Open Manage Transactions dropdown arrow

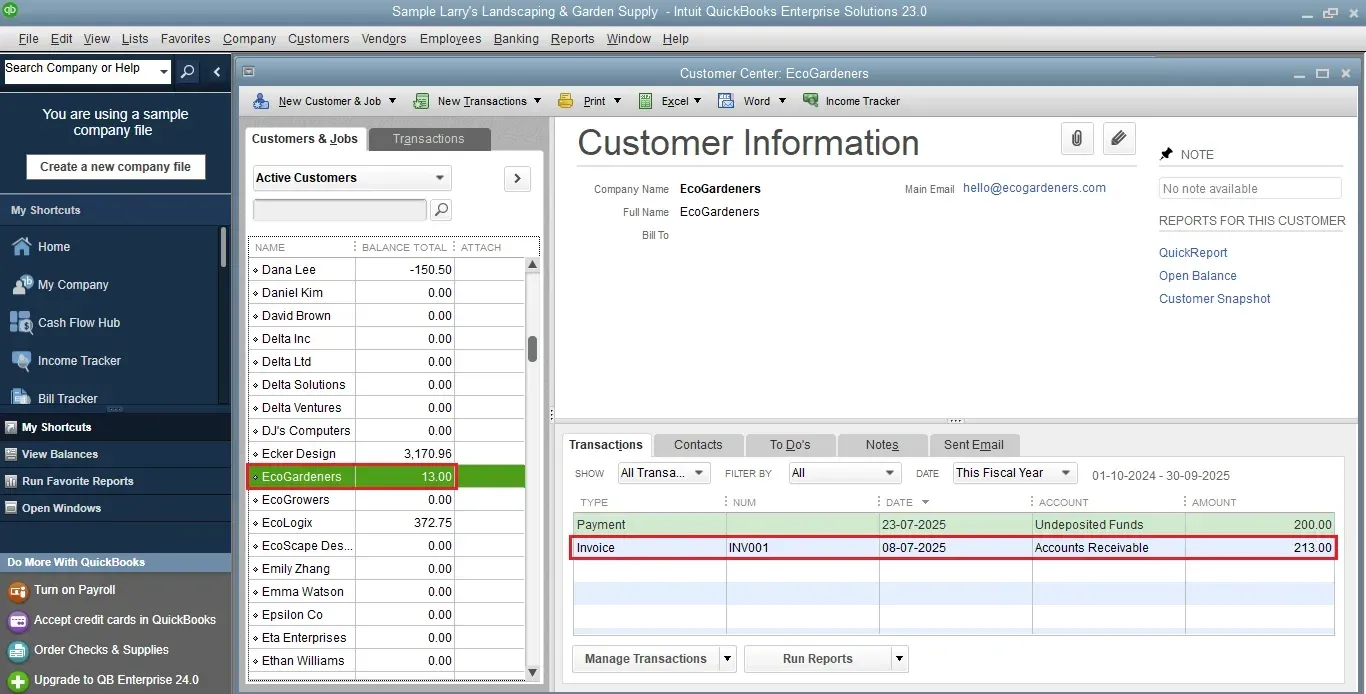(x=727, y=659)
